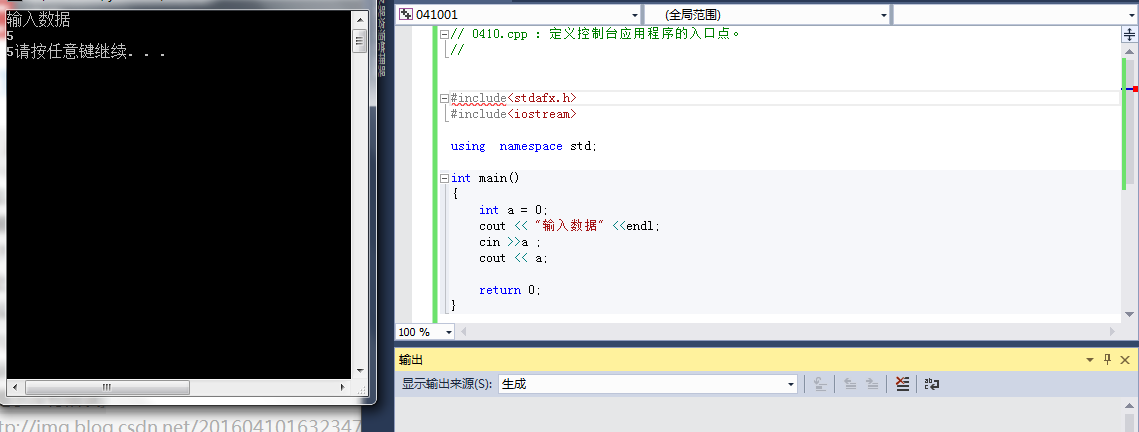1139x432 pixels.
Task: Click the red error marker in editor margin
Action: tap(1135, 89)
